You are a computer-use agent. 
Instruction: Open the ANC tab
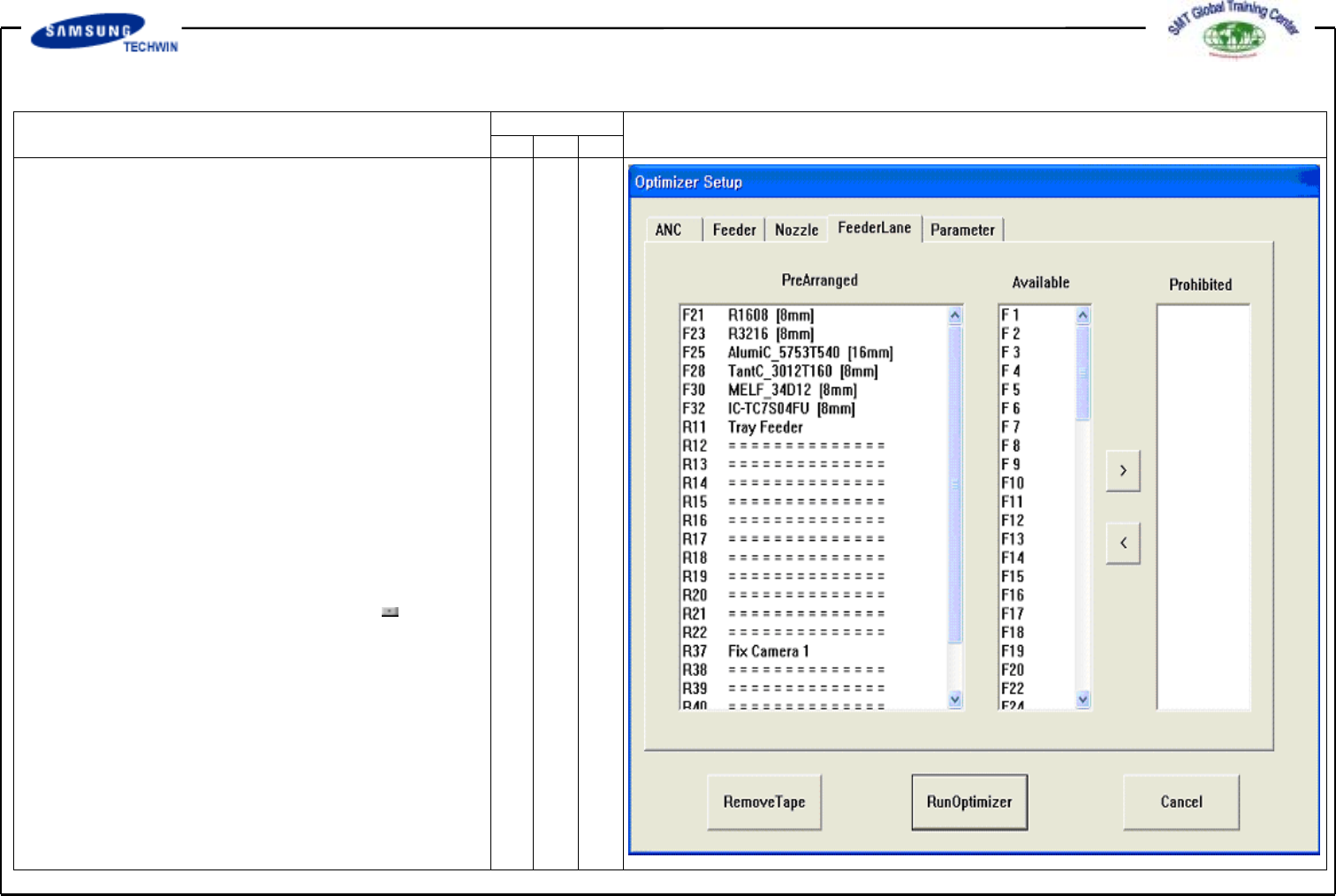coord(669,230)
